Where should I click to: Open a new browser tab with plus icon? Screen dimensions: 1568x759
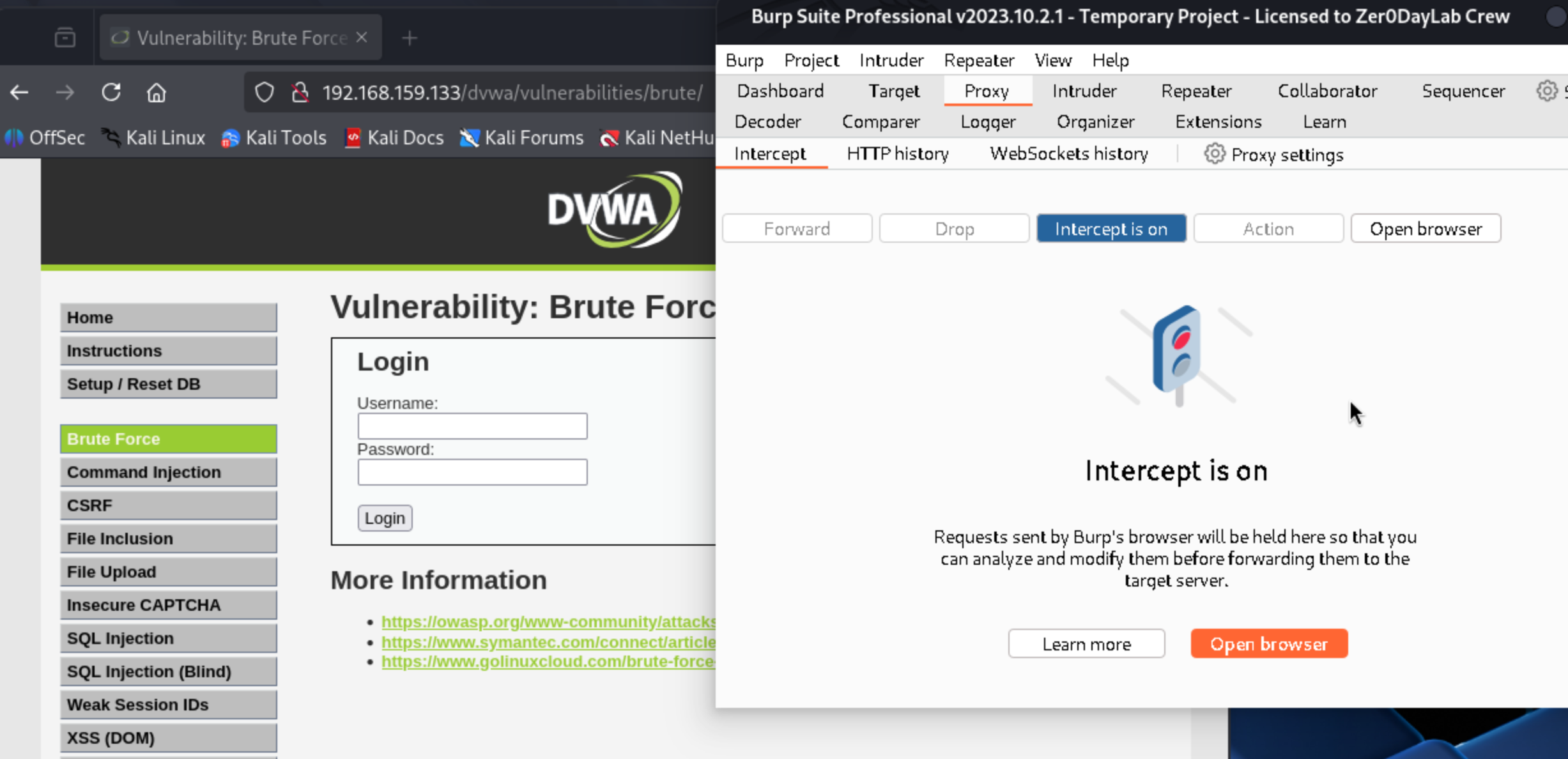point(410,38)
